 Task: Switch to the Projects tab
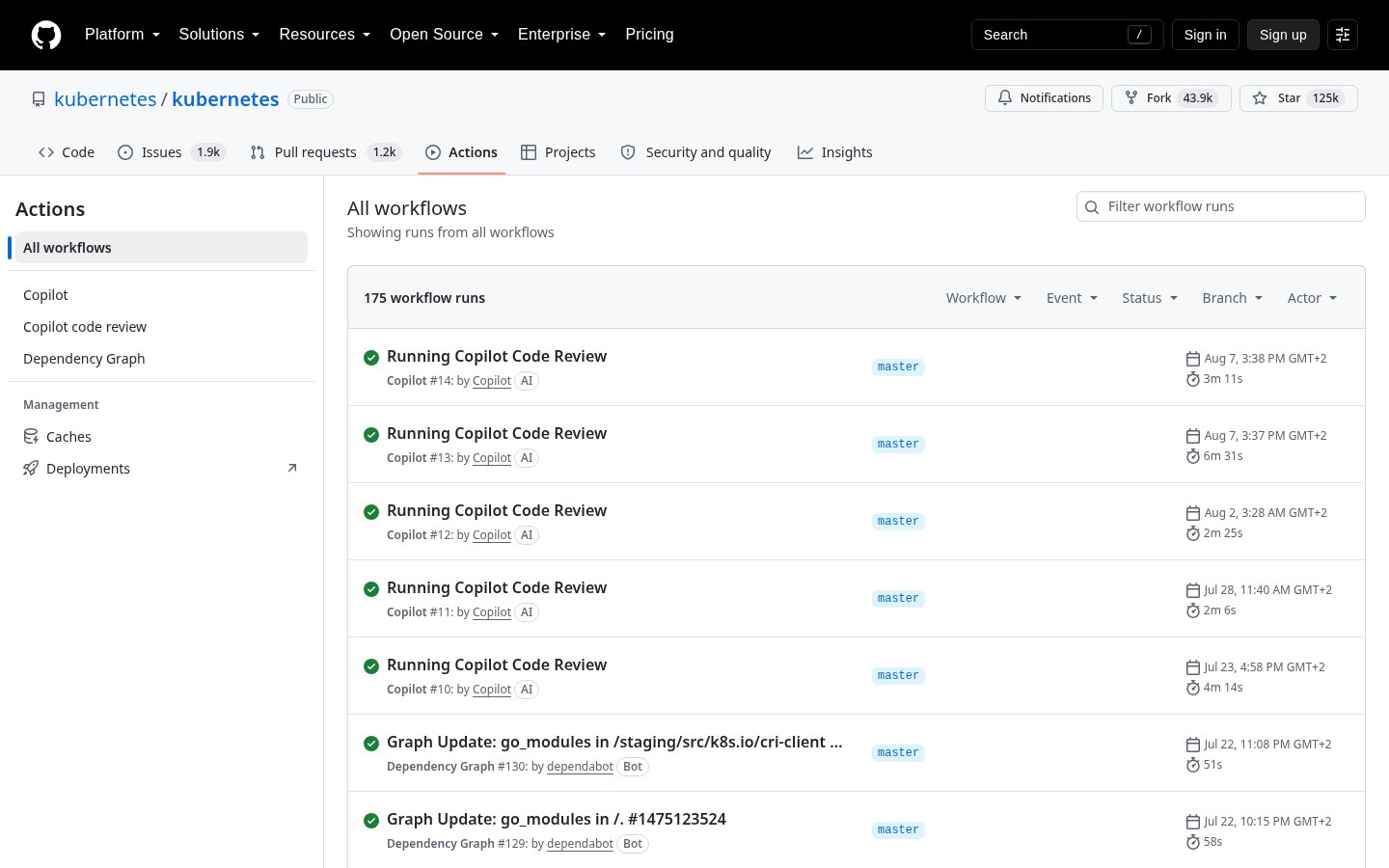(x=558, y=152)
